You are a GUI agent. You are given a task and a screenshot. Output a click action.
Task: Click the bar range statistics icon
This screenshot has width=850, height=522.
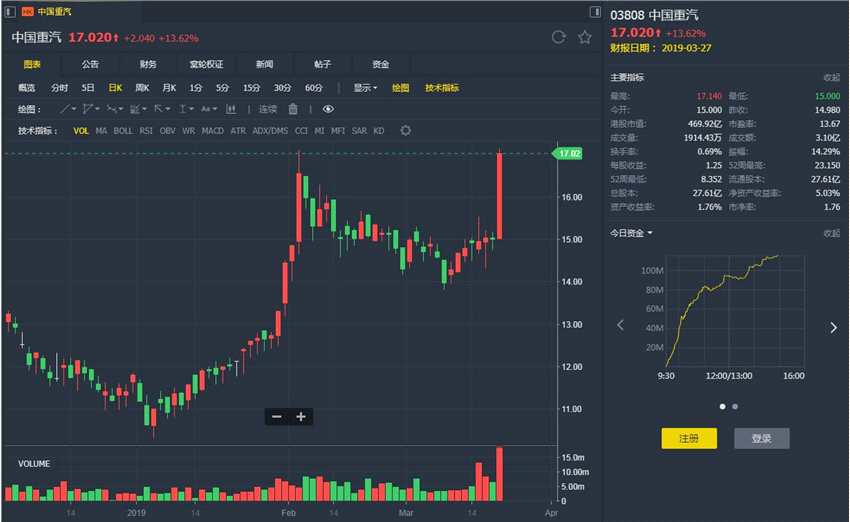click(231, 109)
